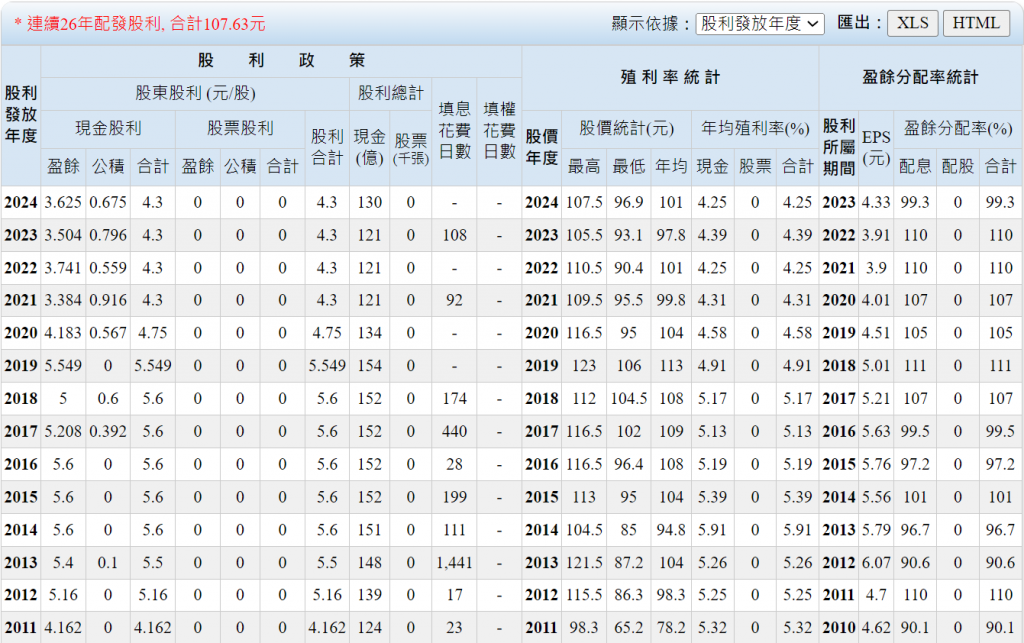Click the 股利所屬期間 column header
The image size is (1024, 643).
(x=838, y=147)
